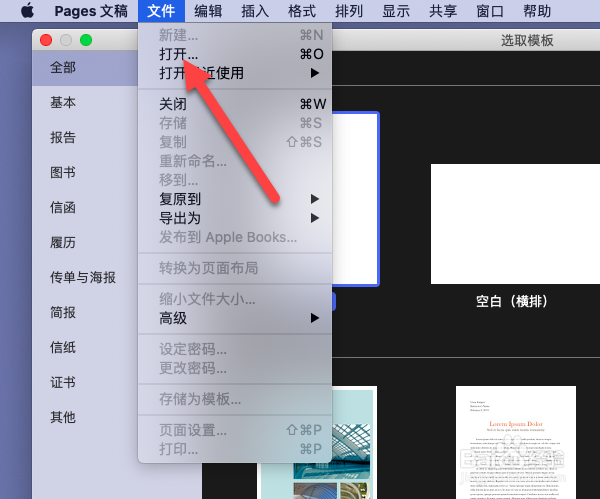Open the 排列 menu
The height and width of the screenshot is (499, 600).
click(x=349, y=11)
